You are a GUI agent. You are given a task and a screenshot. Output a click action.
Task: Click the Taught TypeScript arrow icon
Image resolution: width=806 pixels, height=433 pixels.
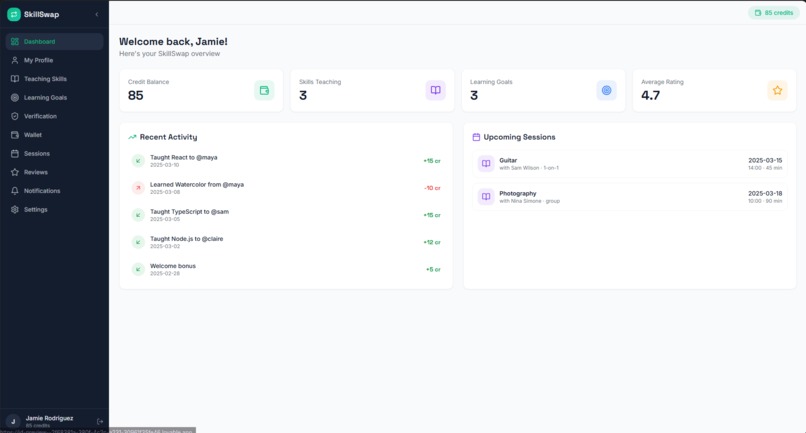[x=138, y=215]
